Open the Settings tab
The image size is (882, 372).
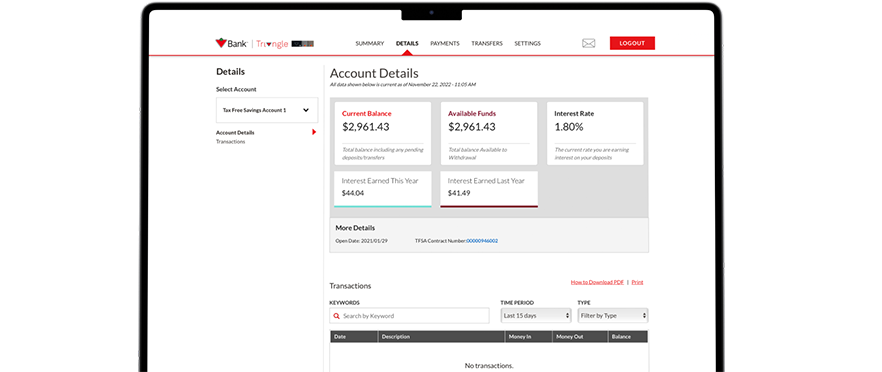tap(528, 43)
